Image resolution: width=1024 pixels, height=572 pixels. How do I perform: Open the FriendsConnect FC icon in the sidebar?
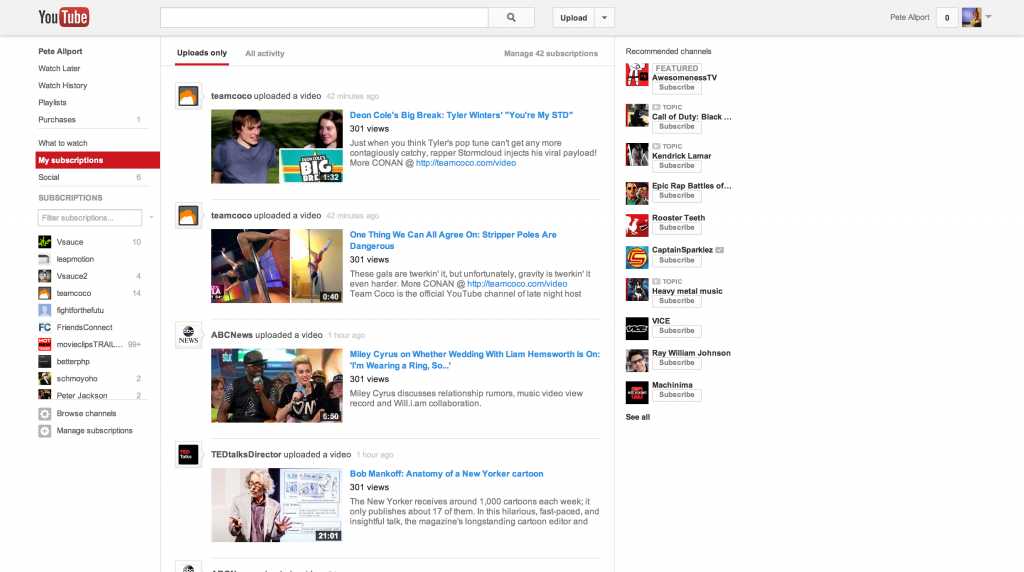click(x=44, y=327)
